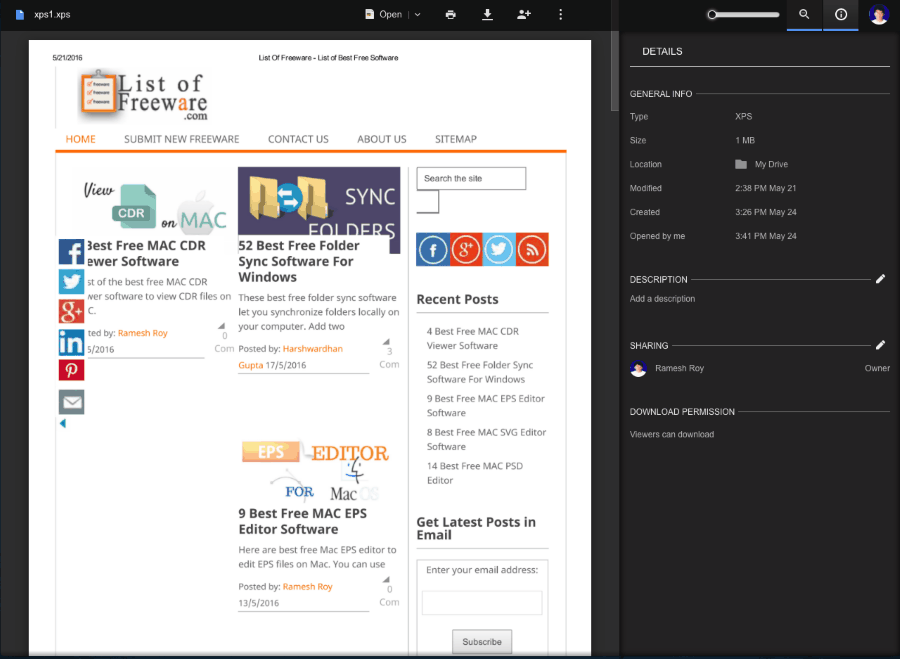Edit sharing settings with its pencil icon
Screen dimensions: 900x659
(880, 345)
